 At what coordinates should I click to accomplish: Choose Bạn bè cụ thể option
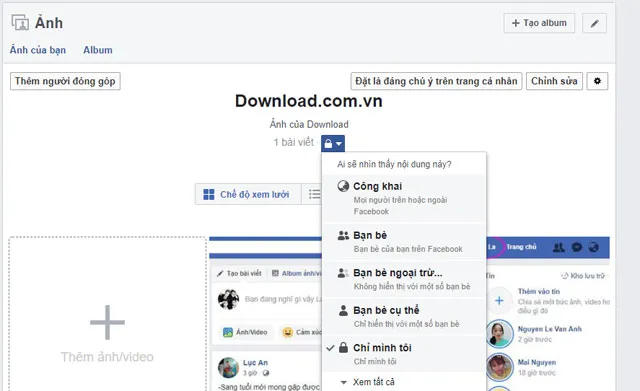[404, 317]
